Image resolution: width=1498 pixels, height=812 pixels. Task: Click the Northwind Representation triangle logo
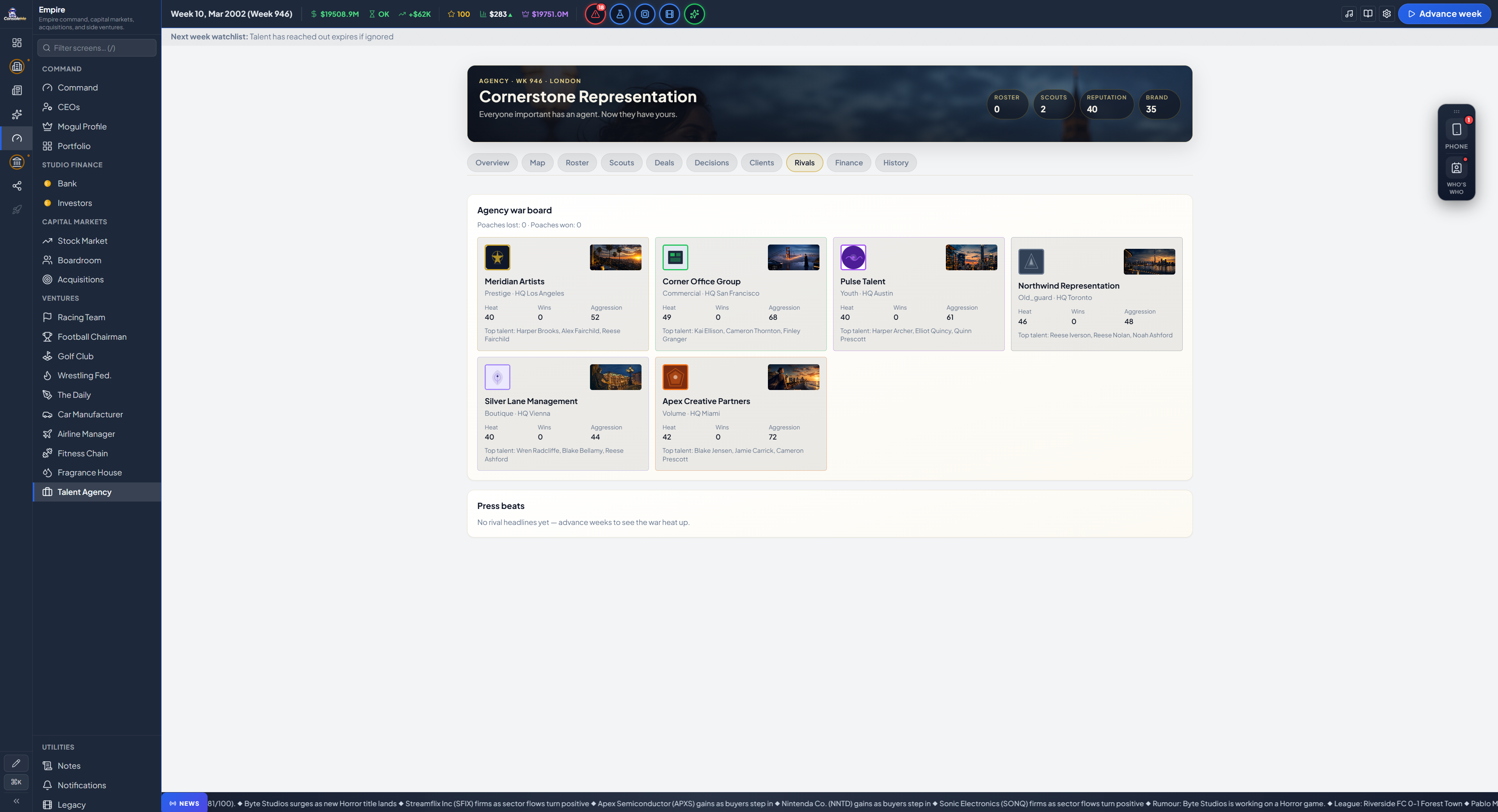pos(1031,262)
